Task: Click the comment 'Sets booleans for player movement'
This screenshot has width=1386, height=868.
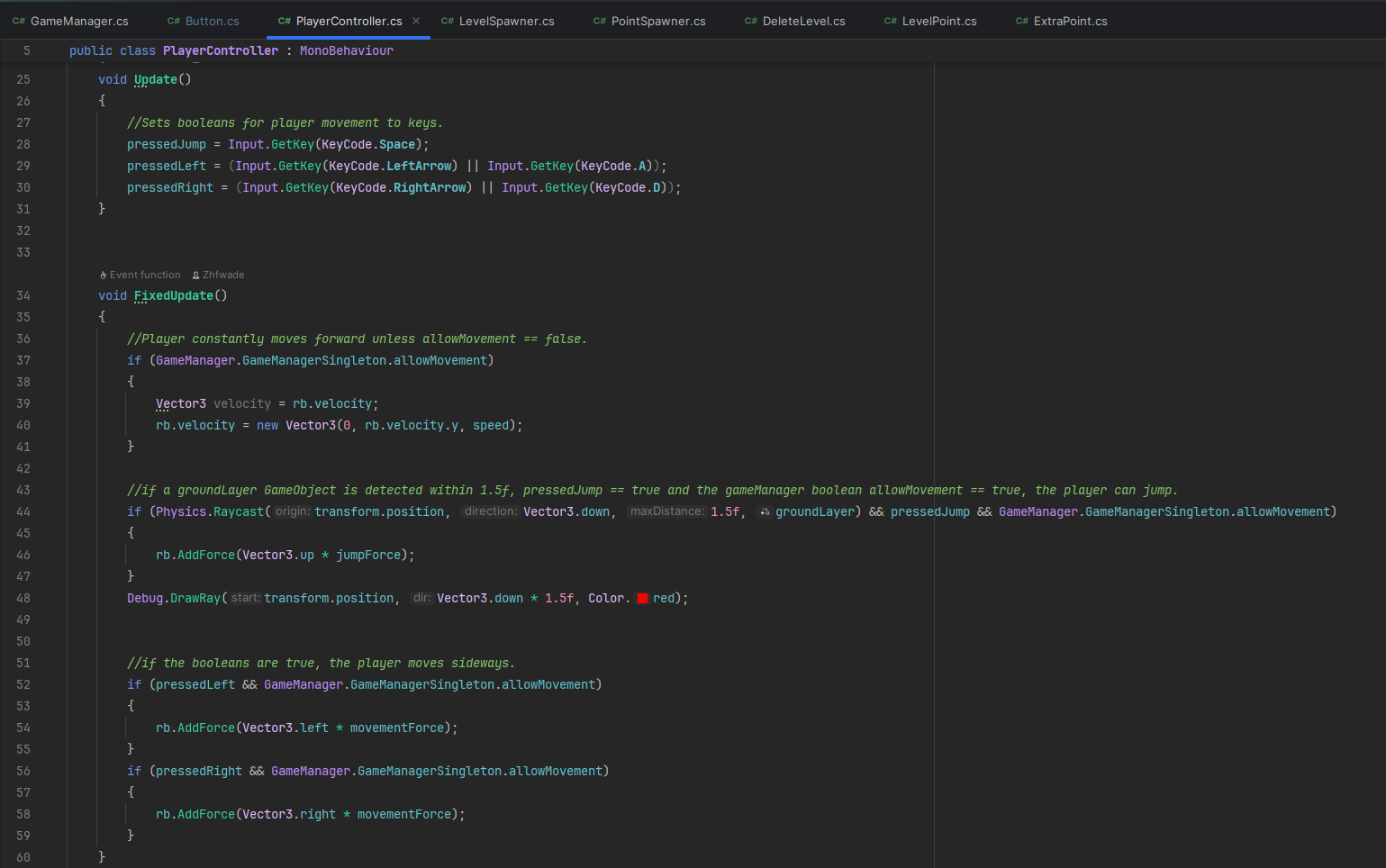Action: click(285, 122)
